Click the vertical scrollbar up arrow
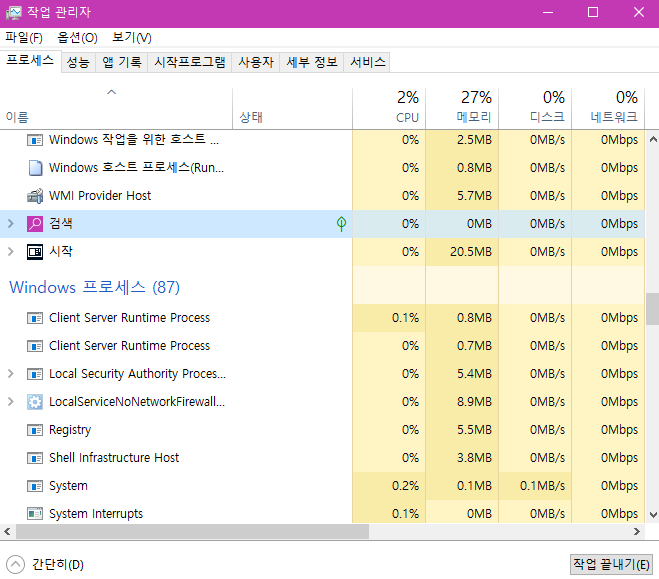Image resolution: width=659 pixels, height=579 pixels. pyautogui.click(x=653, y=139)
